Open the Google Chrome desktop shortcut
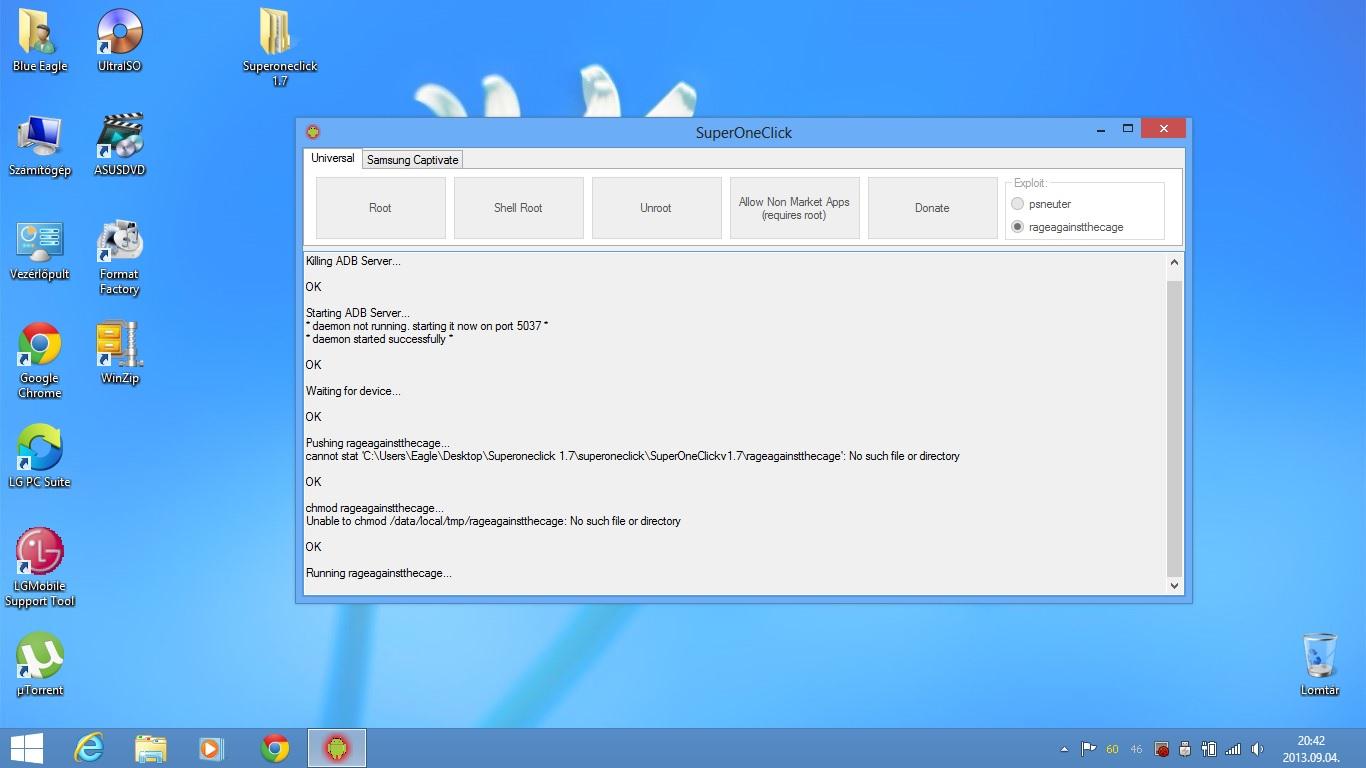The height and width of the screenshot is (768, 1366). 40,360
